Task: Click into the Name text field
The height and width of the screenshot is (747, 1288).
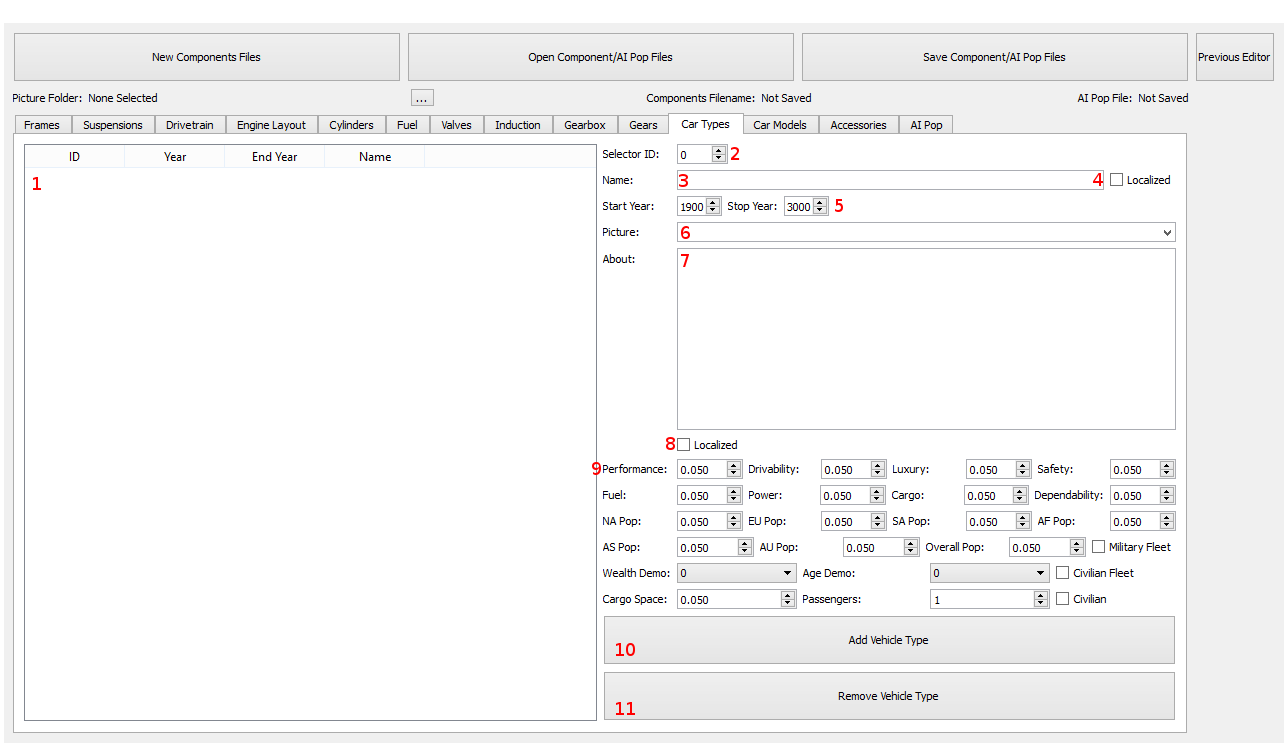Action: pos(890,180)
